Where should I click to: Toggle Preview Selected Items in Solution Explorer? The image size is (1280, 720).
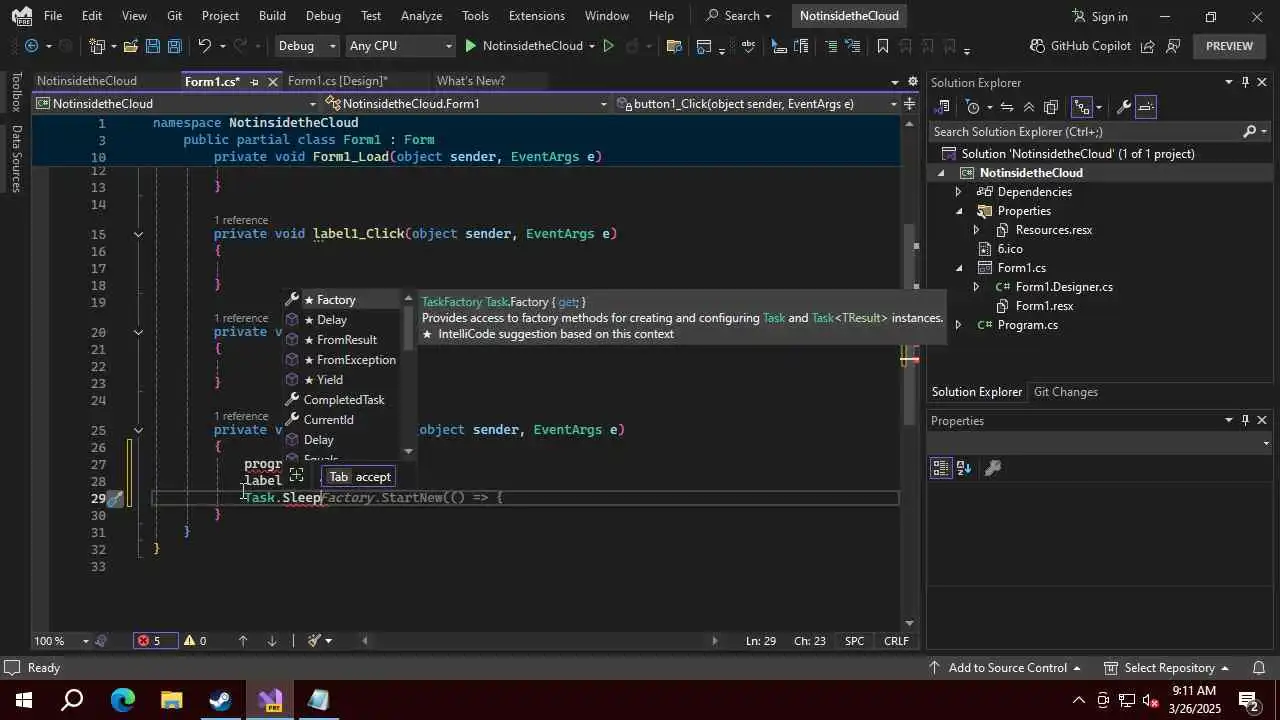[x=1146, y=107]
